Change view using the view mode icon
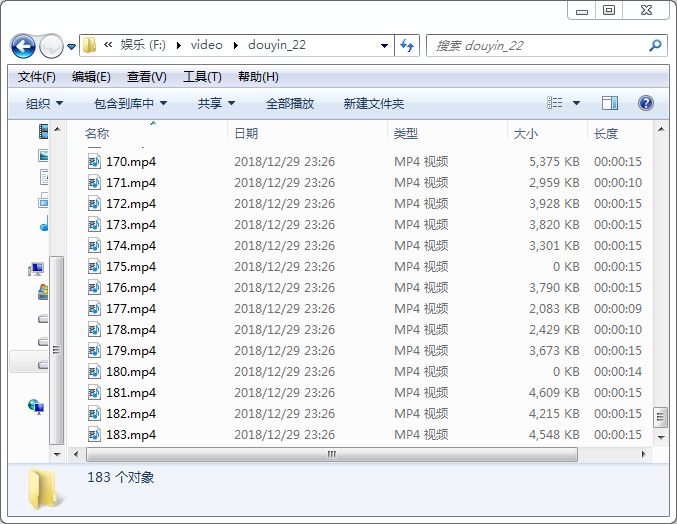The image size is (677, 524). click(x=555, y=103)
